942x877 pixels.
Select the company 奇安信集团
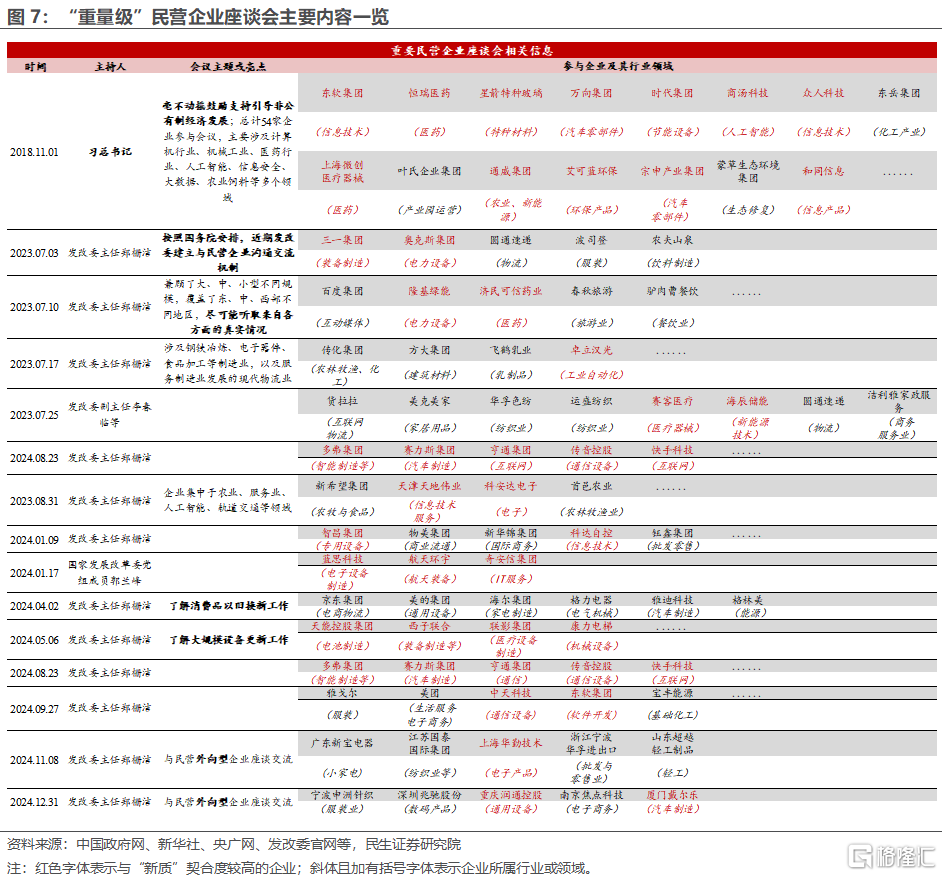(510, 559)
